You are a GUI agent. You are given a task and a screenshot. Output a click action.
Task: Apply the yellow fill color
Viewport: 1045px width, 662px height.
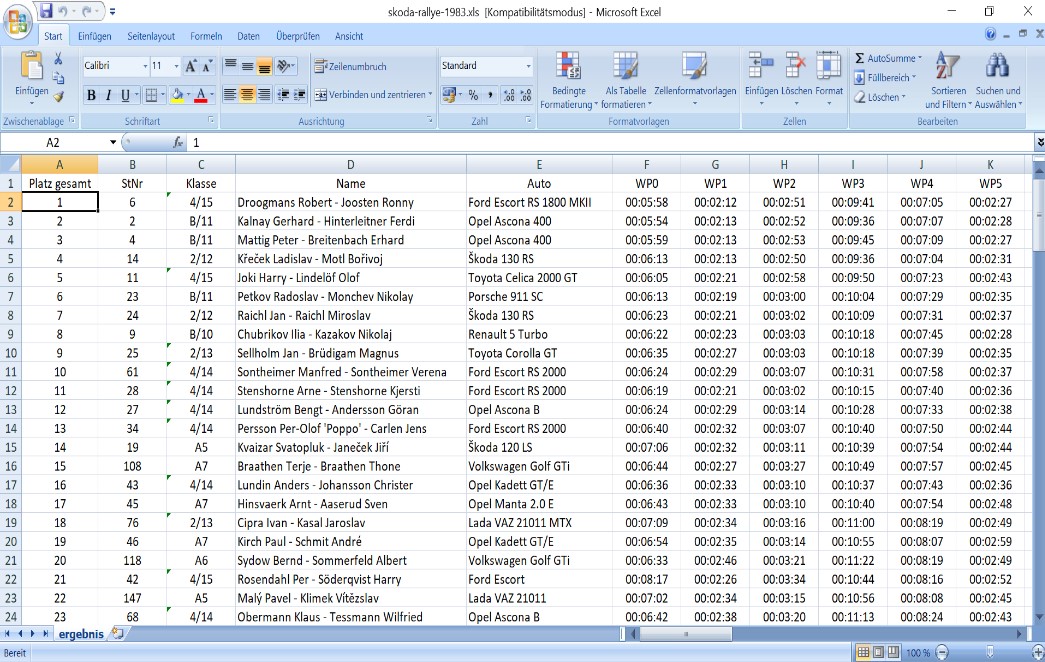(x=177, y=95)
